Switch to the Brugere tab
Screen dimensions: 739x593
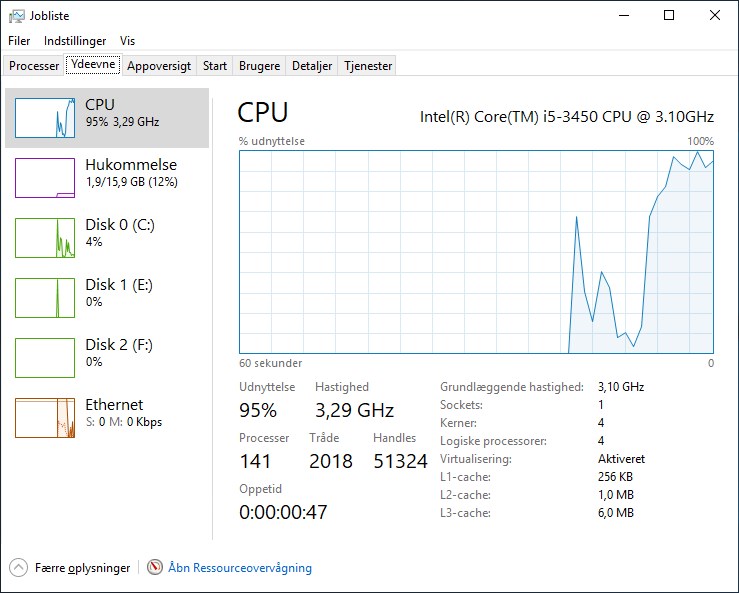point(259,66)
